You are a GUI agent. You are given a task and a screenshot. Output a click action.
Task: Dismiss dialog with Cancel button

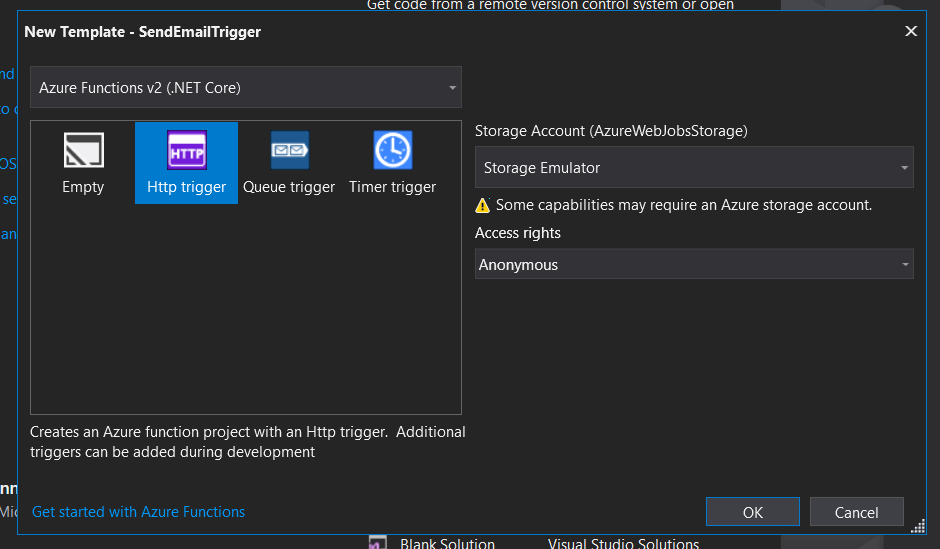(856, 512)
